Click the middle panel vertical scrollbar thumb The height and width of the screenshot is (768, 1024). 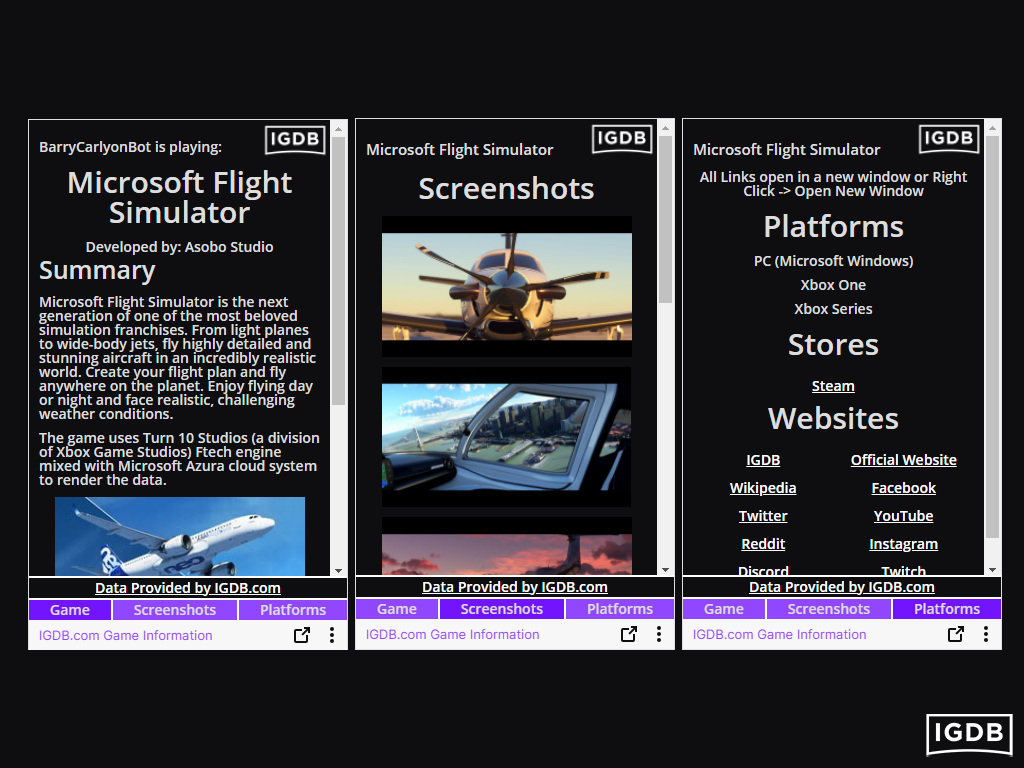coord(665,219)
